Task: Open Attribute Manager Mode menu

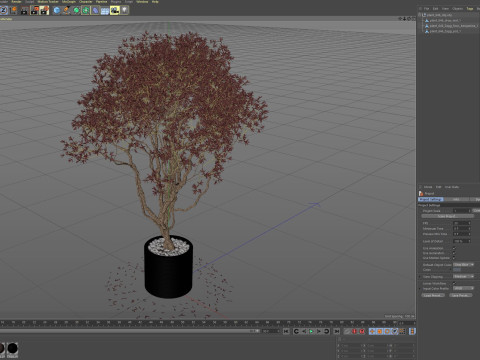Action: point(428,187)
